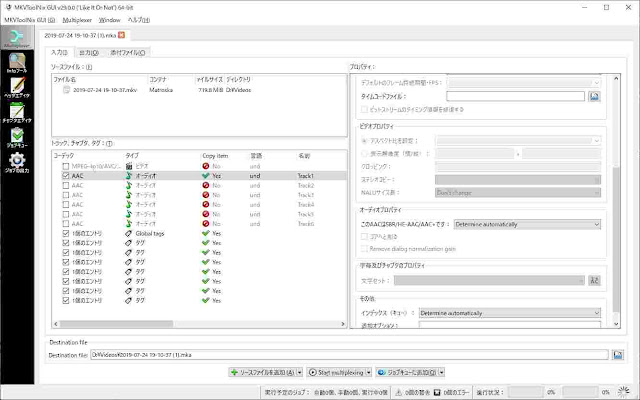Switch to the Attachments tab
The height and width of the screenshot is (400, 640).
tap(127, 53)
